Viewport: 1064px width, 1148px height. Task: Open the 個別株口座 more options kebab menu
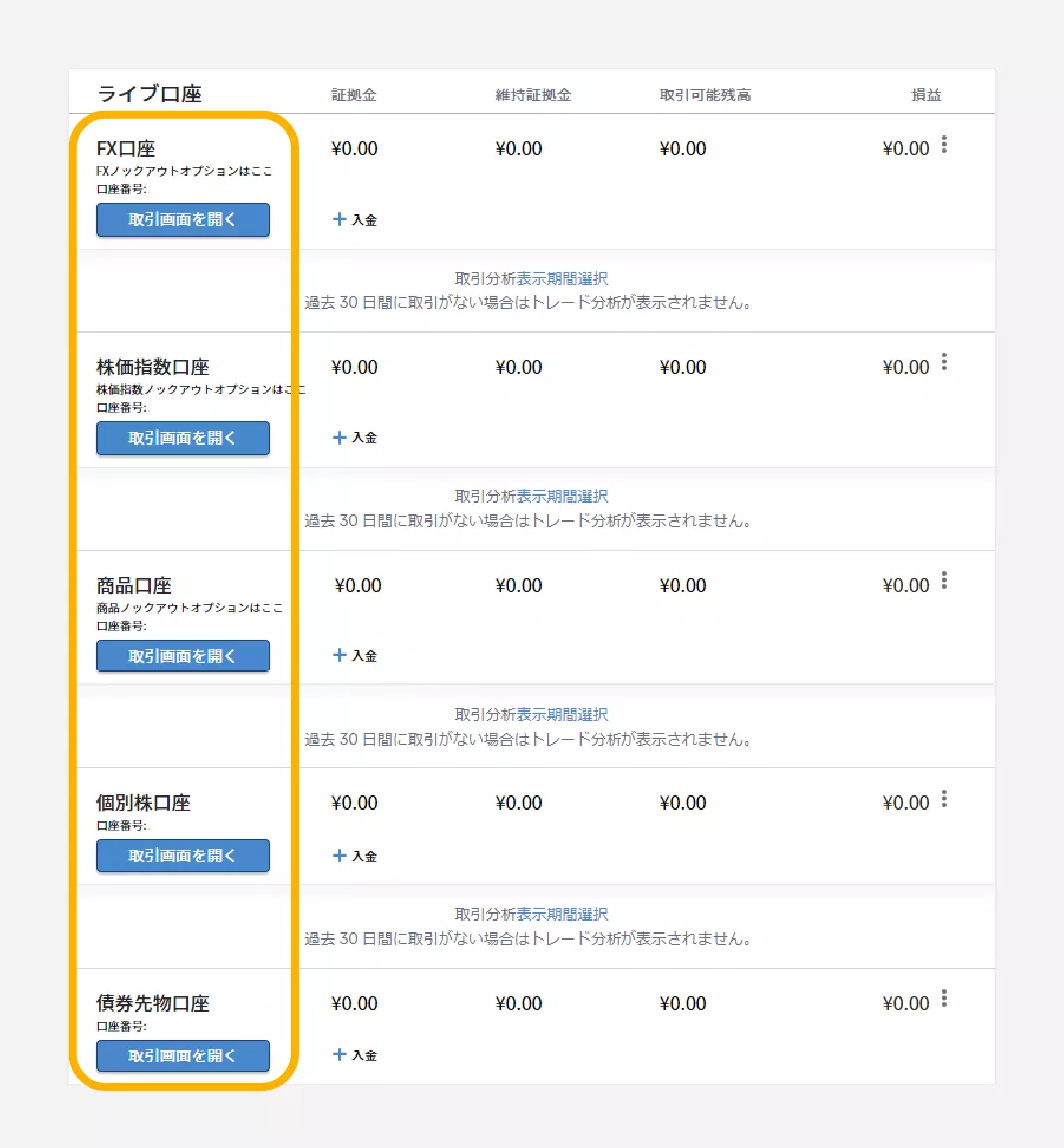pyautogui.click(x=944, y=799)
